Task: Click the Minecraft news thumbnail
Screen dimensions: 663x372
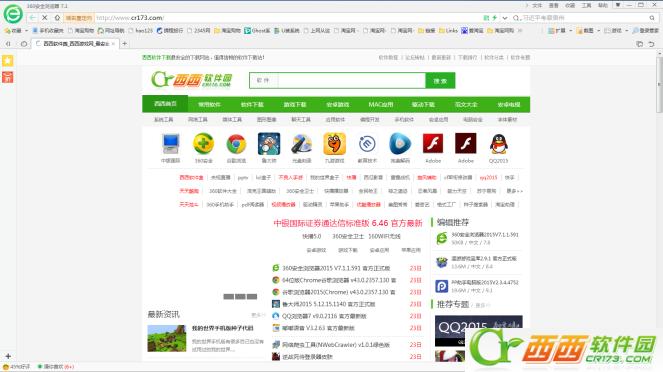Action: point(167,338)
